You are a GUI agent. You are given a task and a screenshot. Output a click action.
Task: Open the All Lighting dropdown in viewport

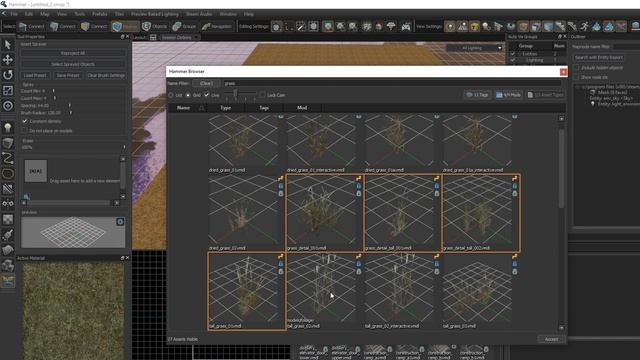[474, 48]
